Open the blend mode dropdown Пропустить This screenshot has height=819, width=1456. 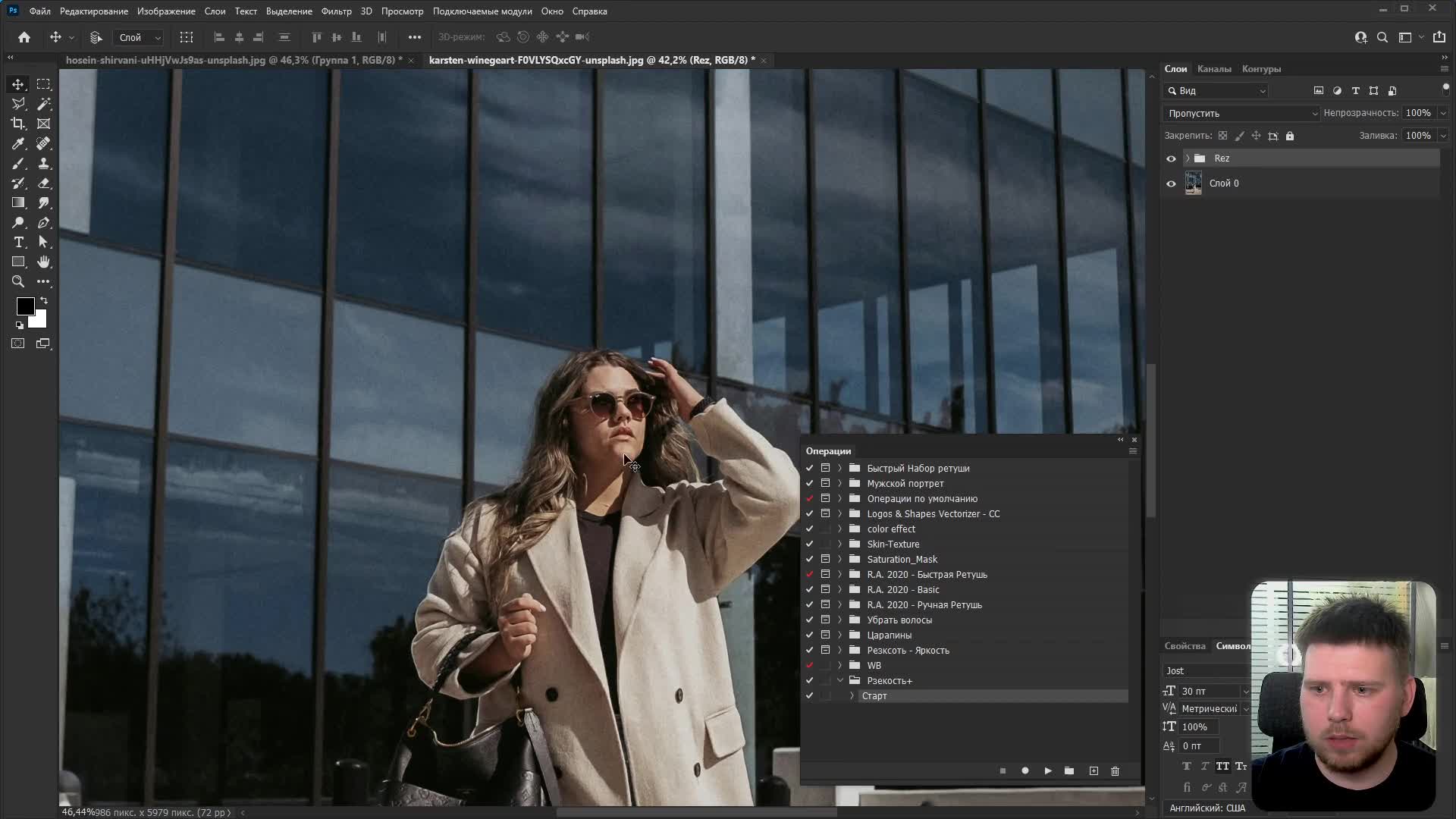click(1241, 113)
